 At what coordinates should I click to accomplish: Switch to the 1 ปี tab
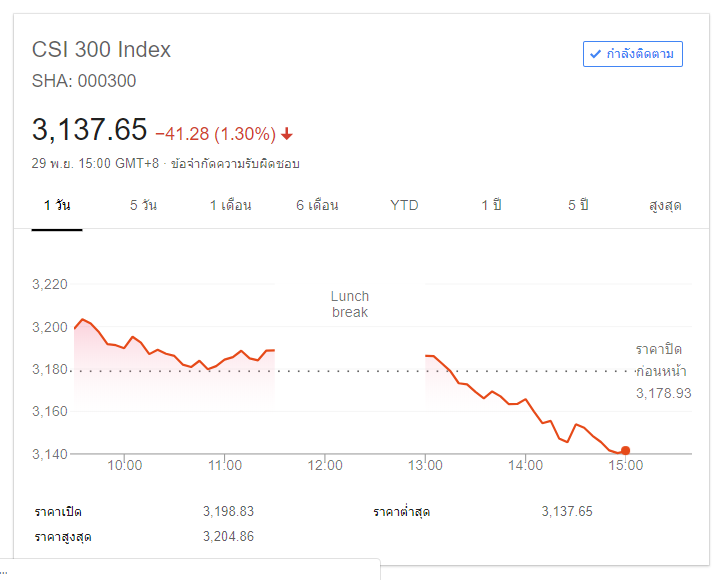pyautogui.click(x=491, y=205)
